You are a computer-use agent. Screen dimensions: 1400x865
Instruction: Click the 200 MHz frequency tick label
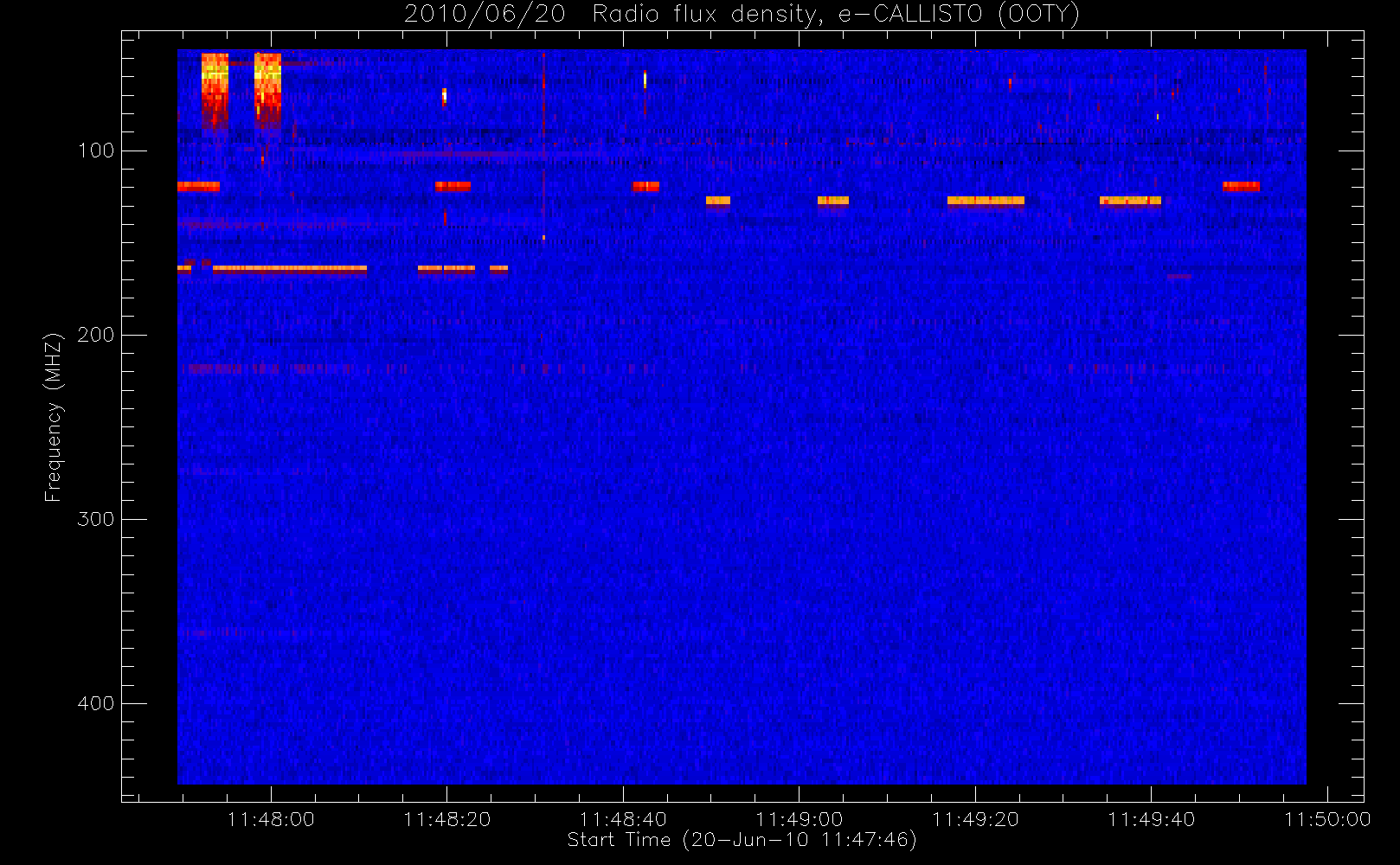[x=96, y=335]
